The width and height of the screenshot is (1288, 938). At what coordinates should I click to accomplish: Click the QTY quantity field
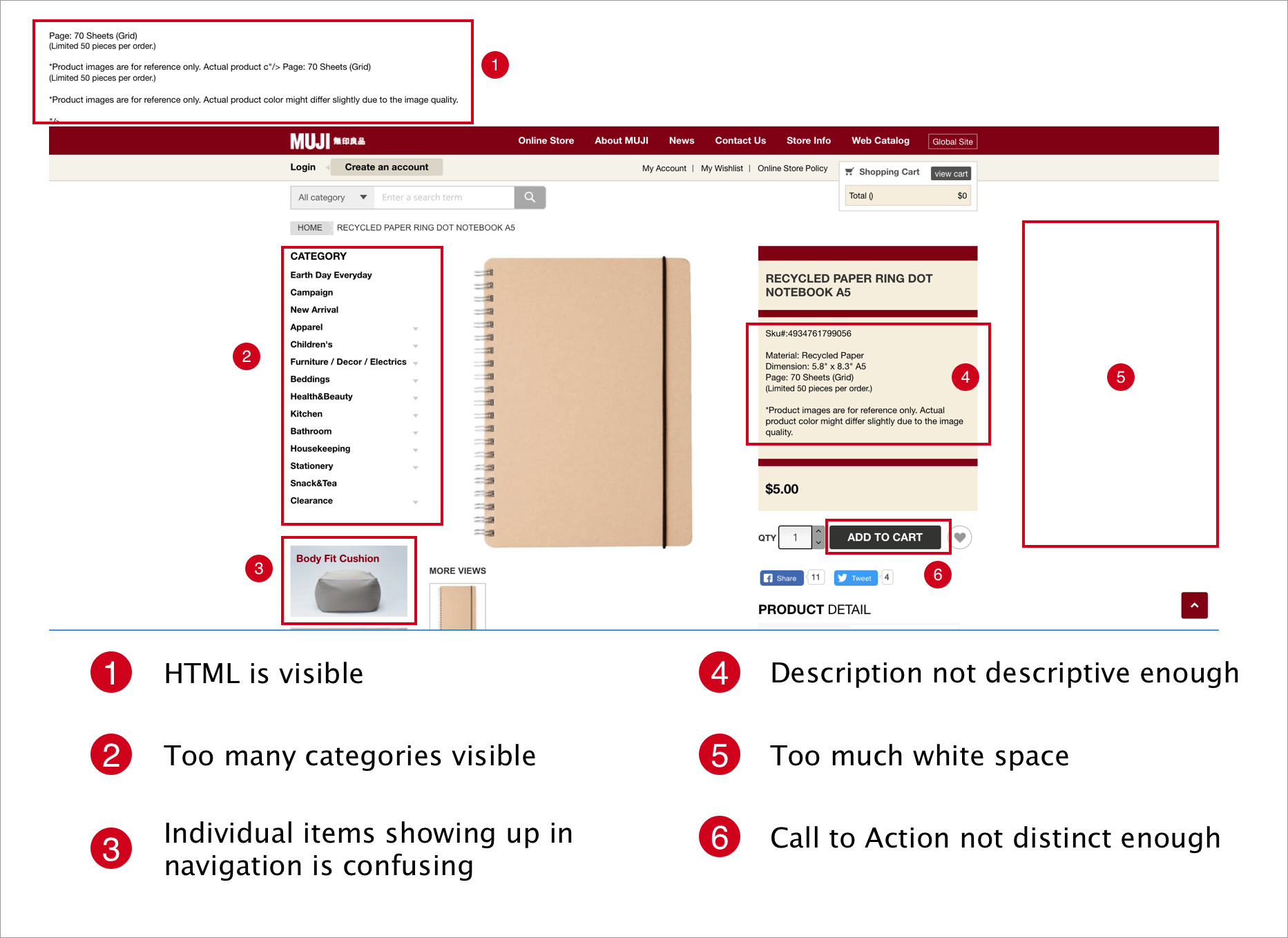coord(795,537)
